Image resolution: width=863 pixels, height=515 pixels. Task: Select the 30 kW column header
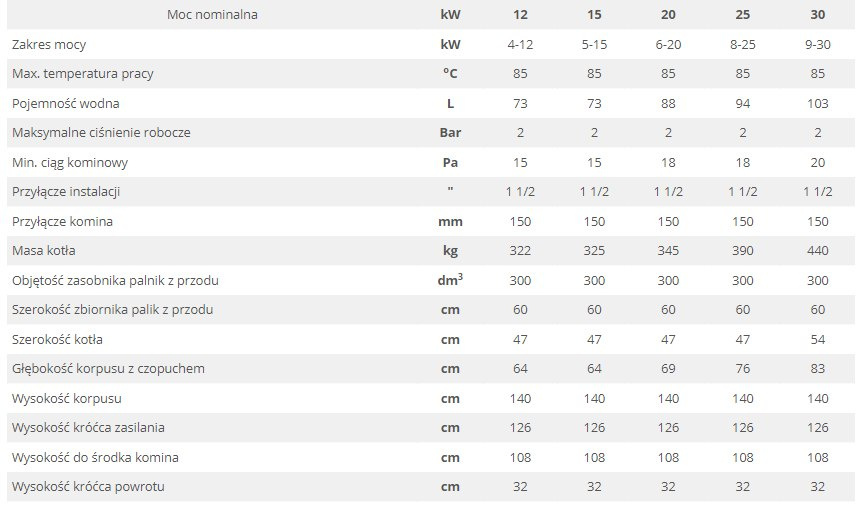click(x=817, y=15)
